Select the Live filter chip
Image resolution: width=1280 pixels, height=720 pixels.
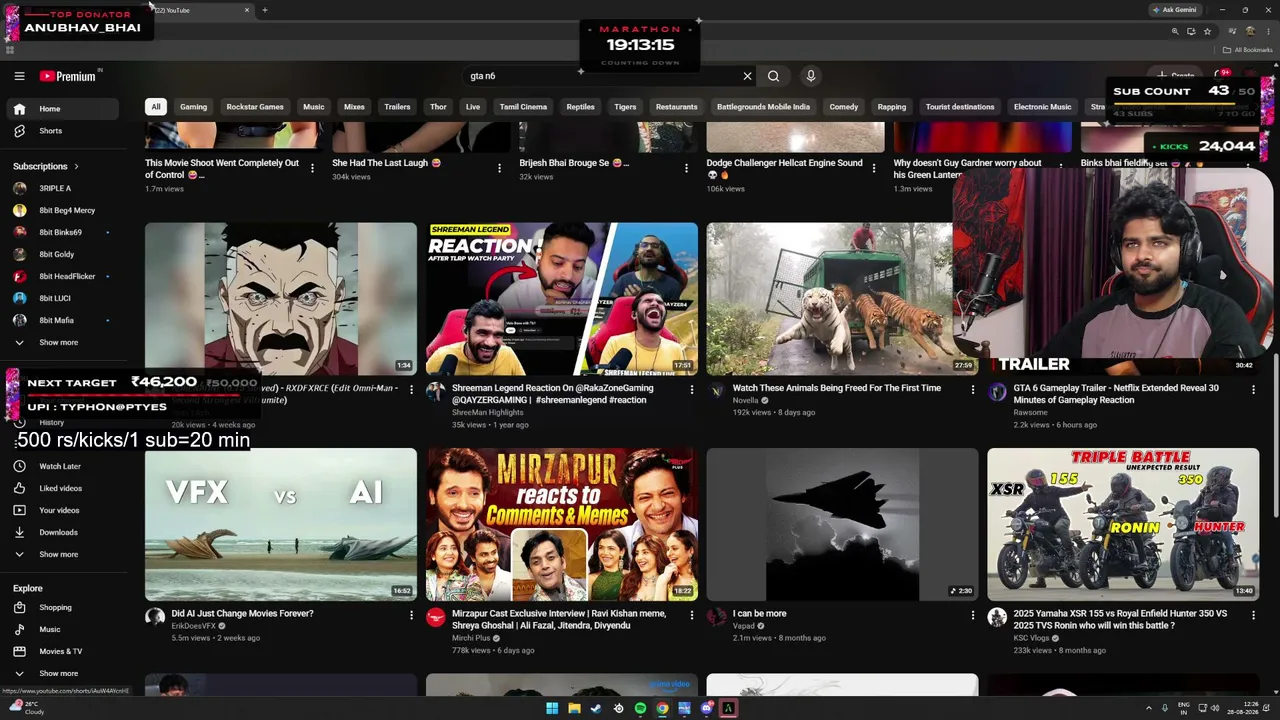(473, 107)
